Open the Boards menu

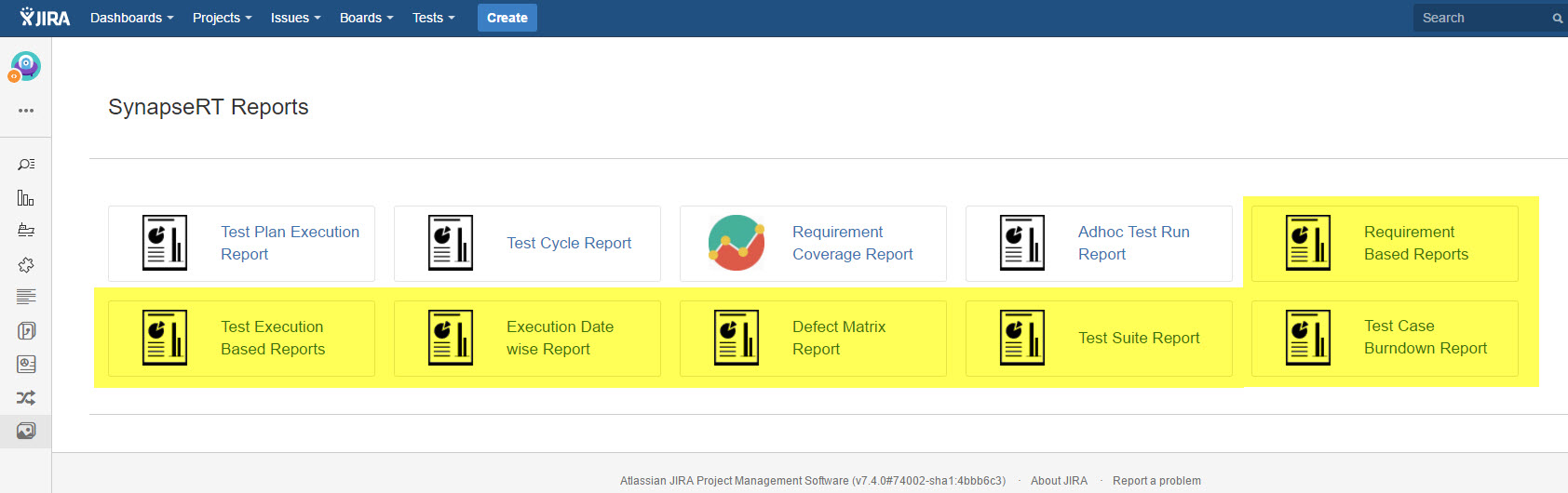366,18
